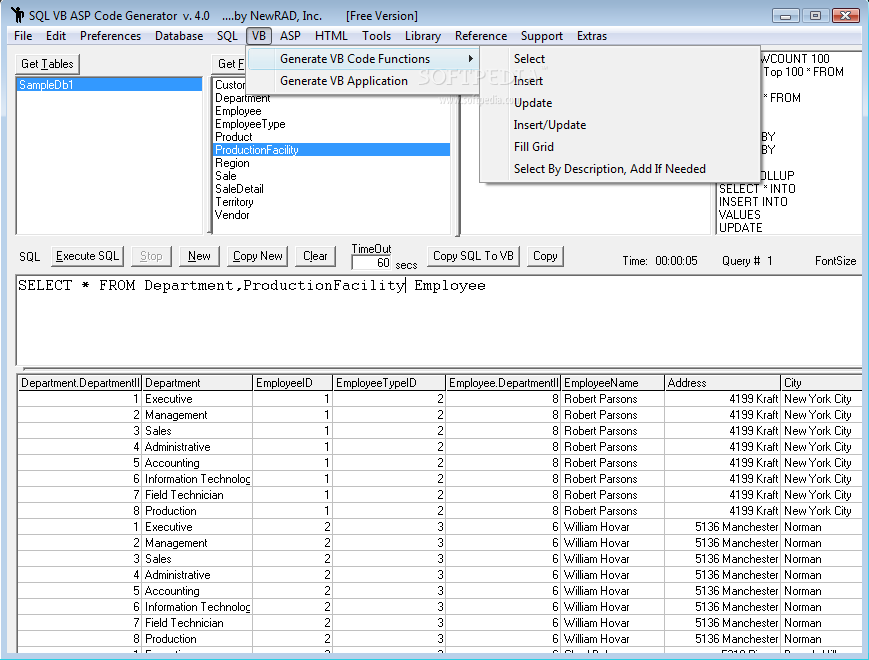Open the Tools menu
The width and height of the screenshot is (869, 660).
[x=376, y=36]
